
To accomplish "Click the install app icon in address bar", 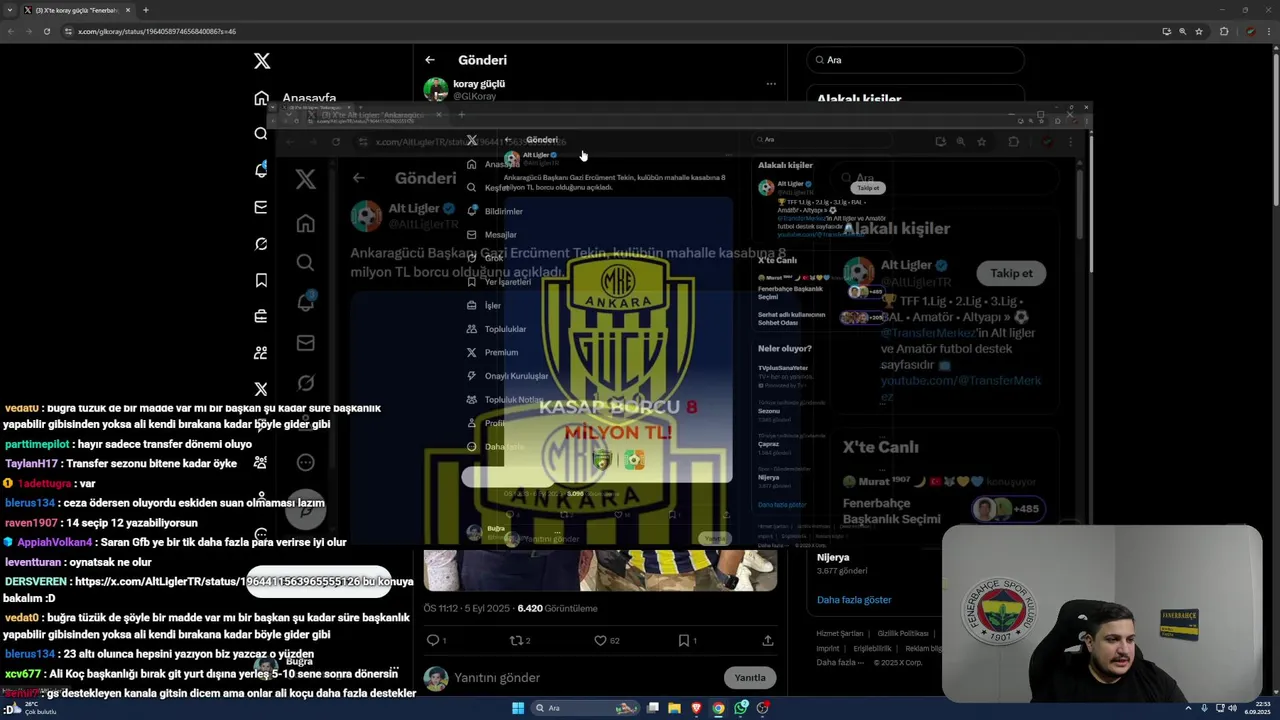I will click(x=1166, y=31).
